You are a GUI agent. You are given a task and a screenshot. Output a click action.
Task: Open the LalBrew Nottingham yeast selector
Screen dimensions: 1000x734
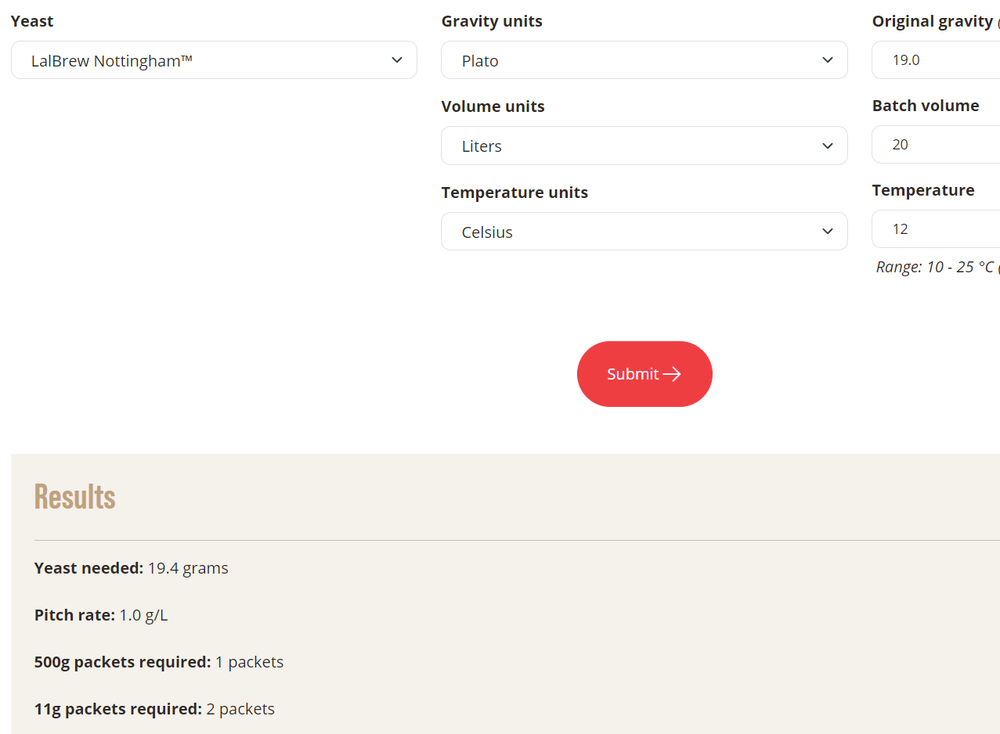213,60
